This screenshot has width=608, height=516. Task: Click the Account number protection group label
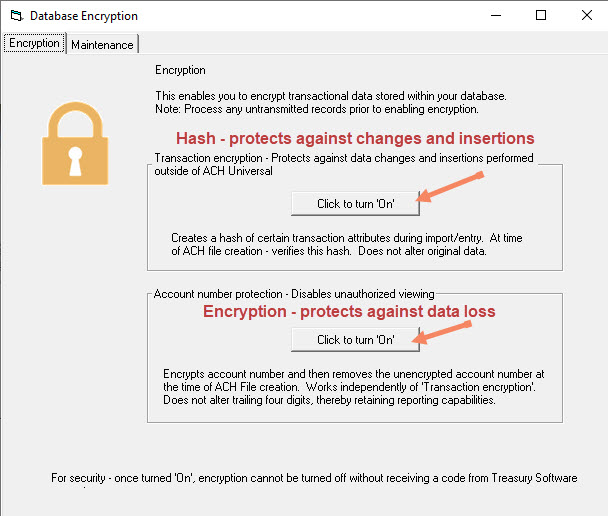click(x=294, y=294)
